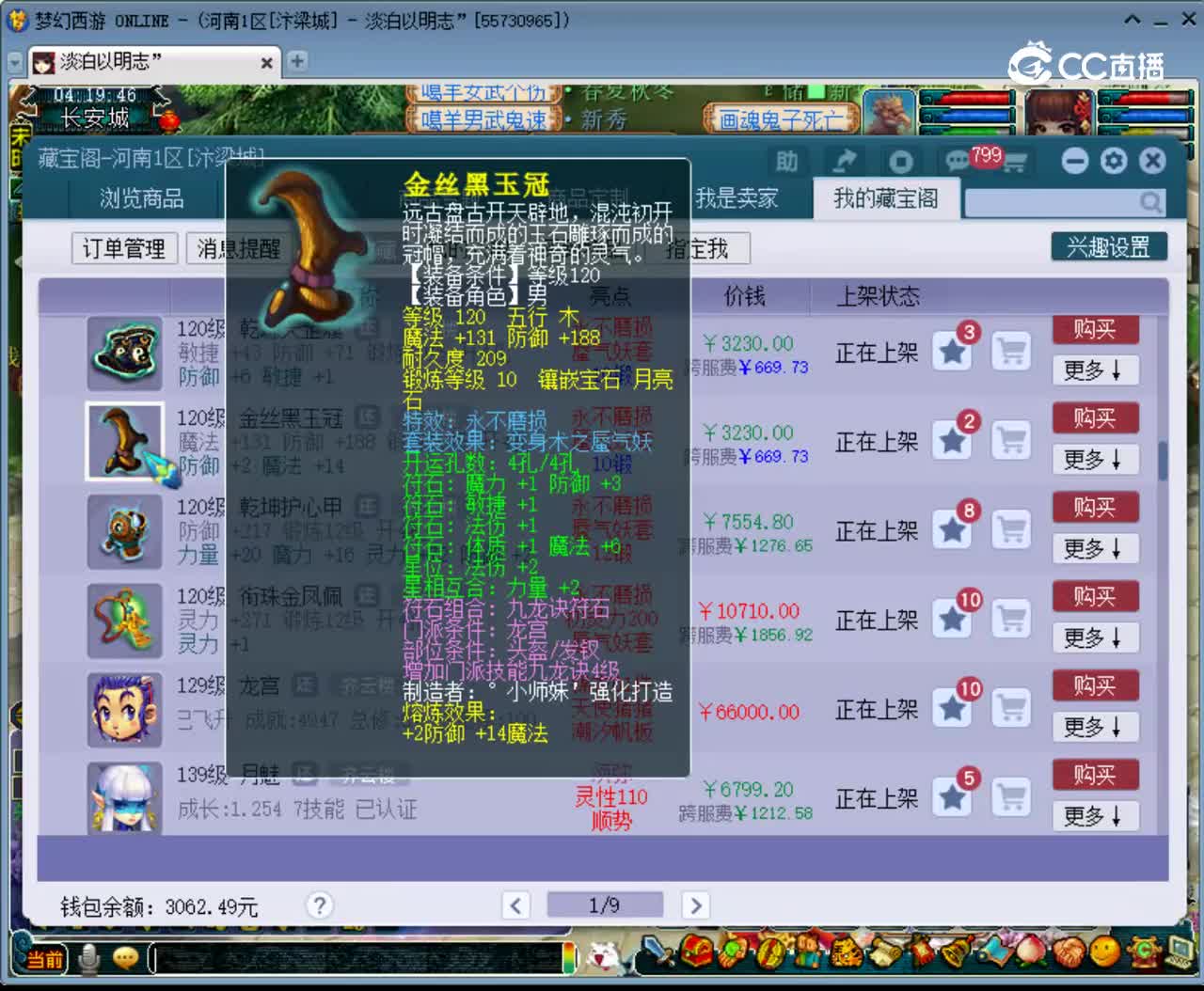Favorite the 衔珠金凤佩 item star

(x=953, y=620)
